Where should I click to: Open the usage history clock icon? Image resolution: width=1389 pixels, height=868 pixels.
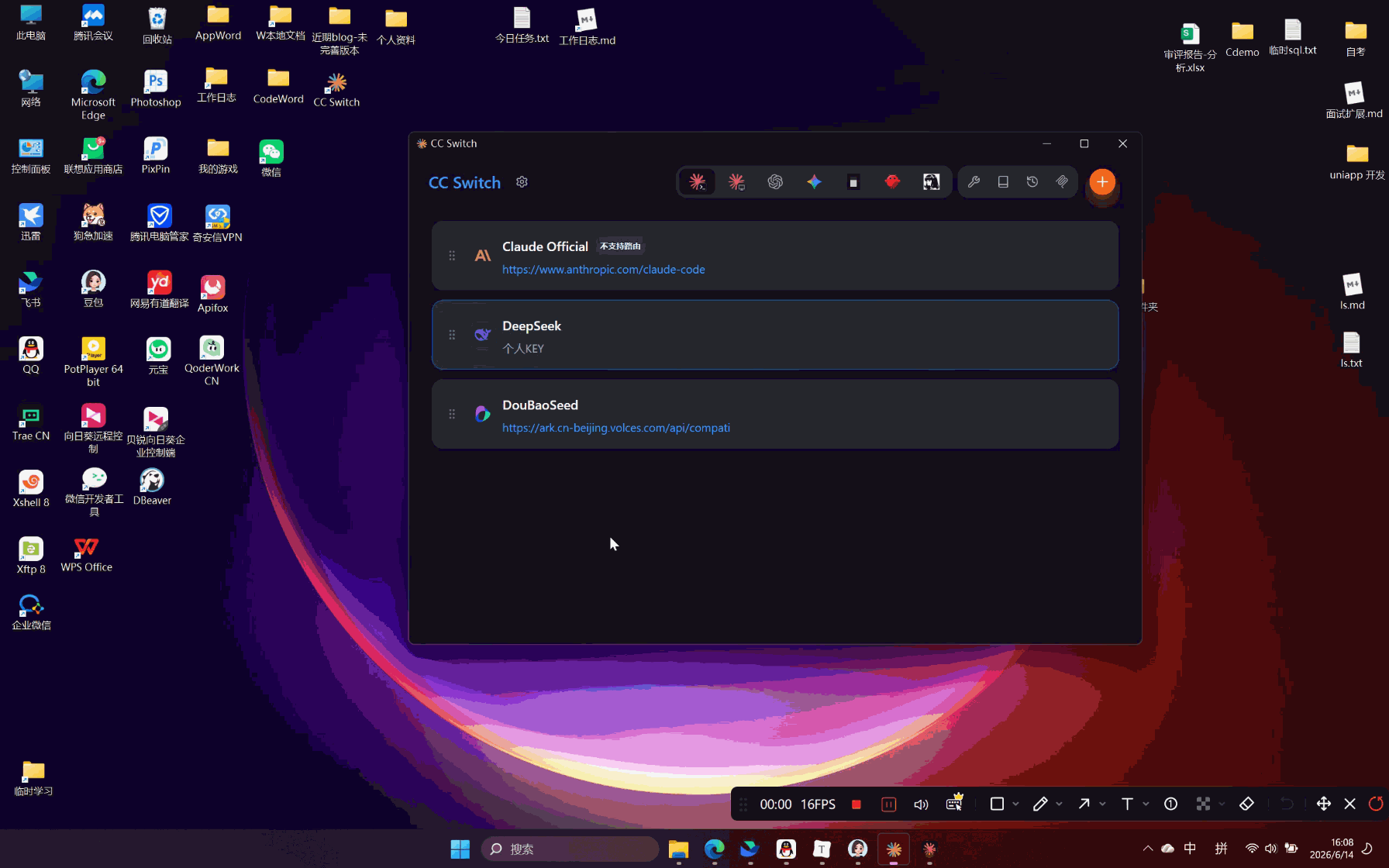click(x=1032, y=182)
